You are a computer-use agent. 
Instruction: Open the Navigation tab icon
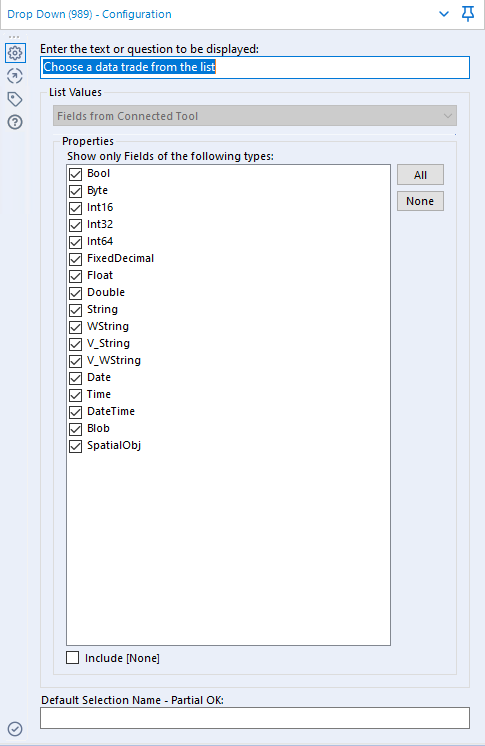tap(15, 76)
